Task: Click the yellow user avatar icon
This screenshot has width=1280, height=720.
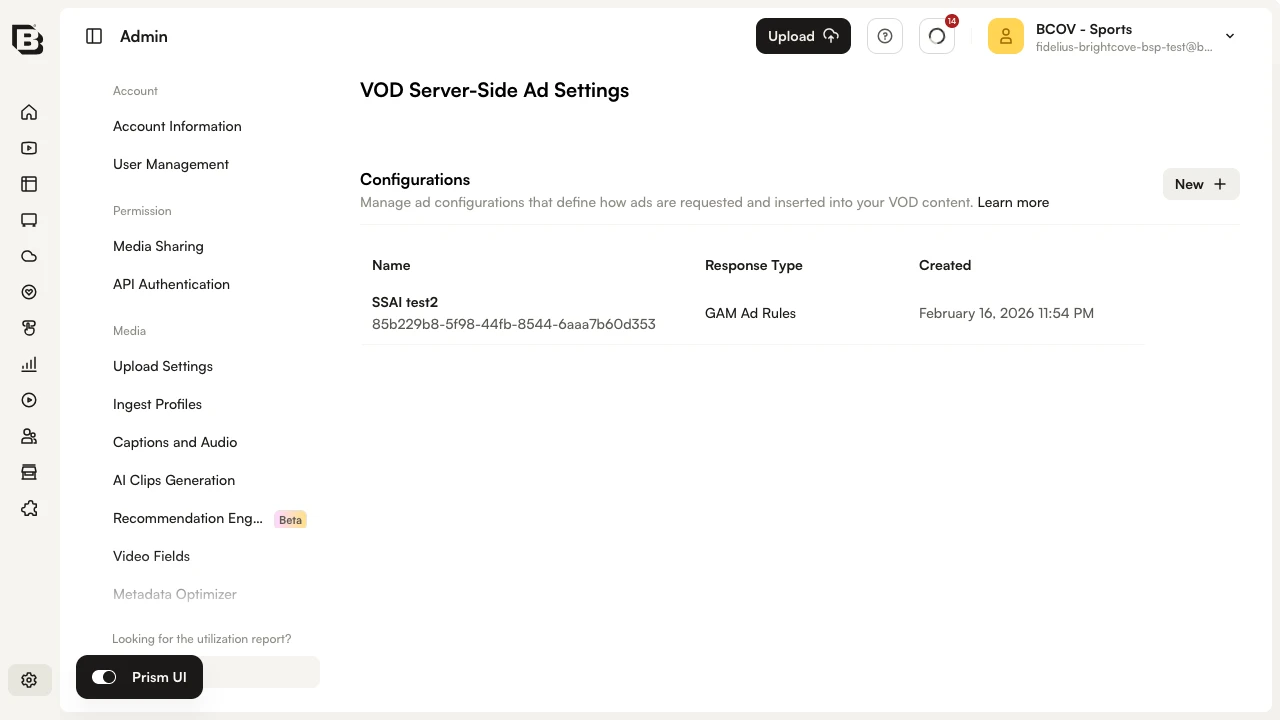Action: [x=1006, y=36]
